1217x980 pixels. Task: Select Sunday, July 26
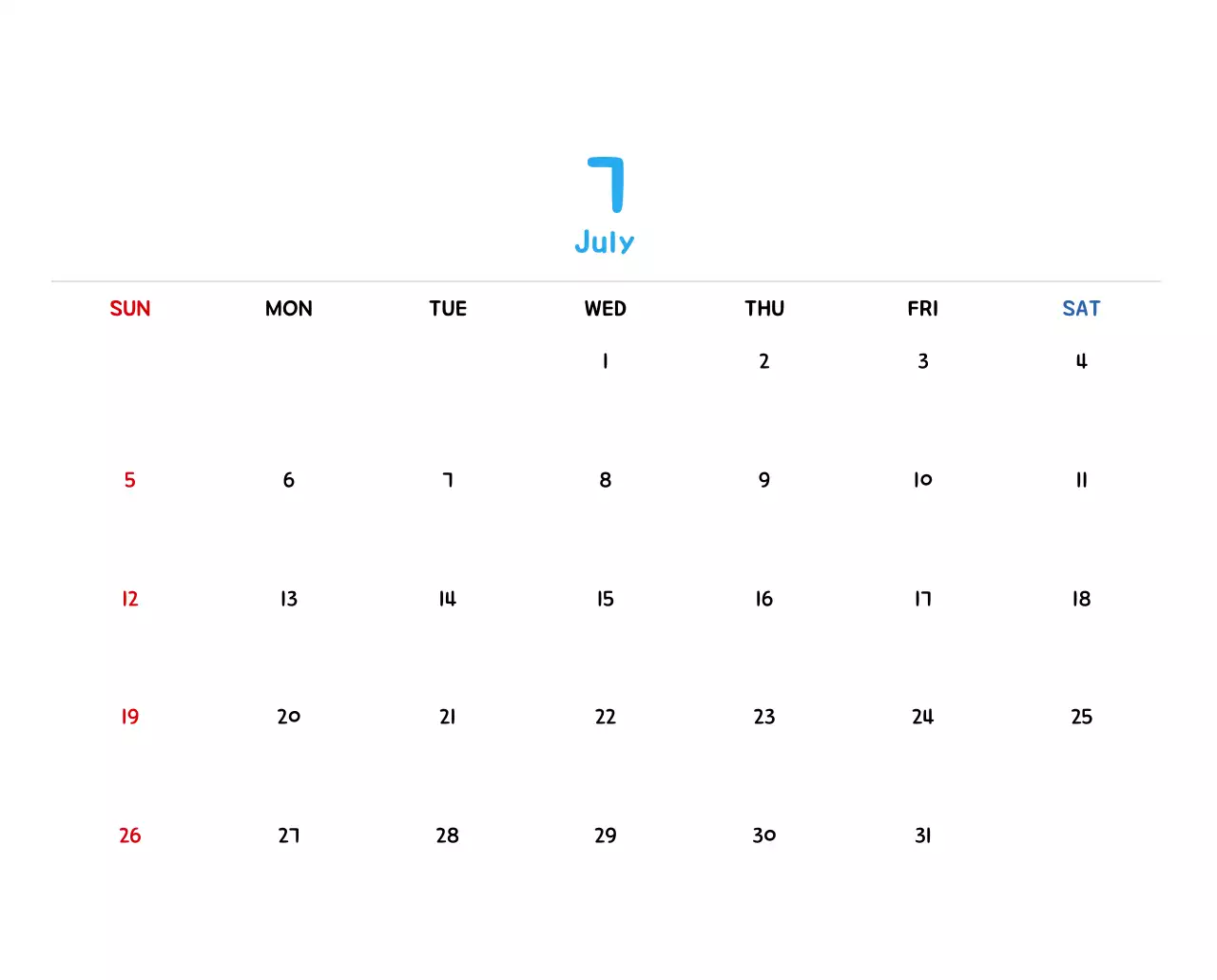point(130,836)
